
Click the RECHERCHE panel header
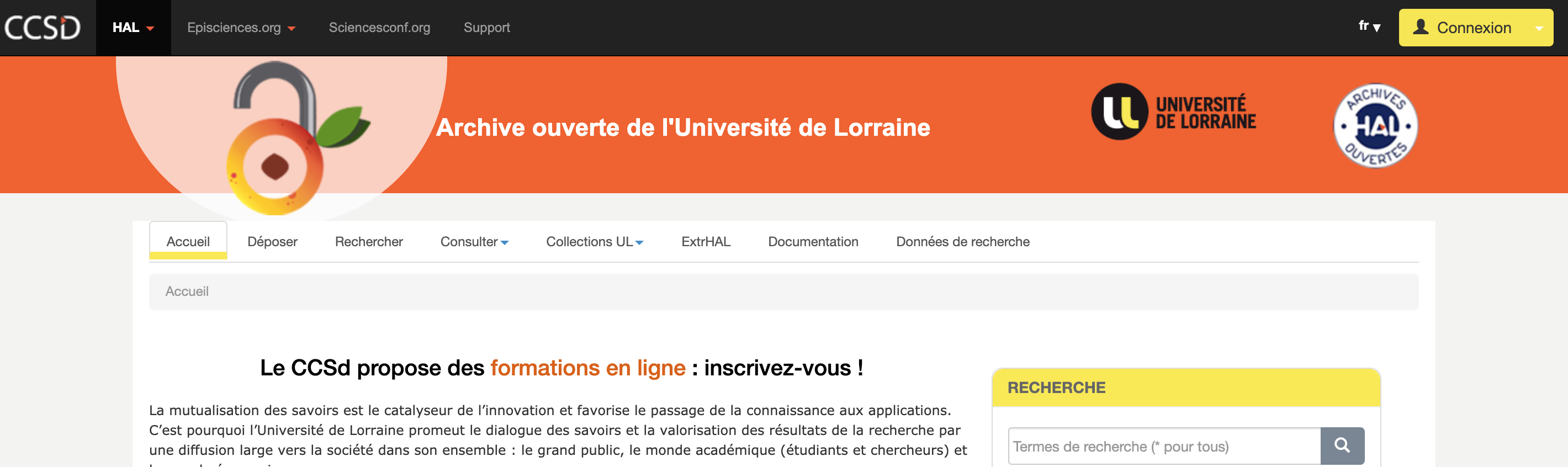point(1185,388)
